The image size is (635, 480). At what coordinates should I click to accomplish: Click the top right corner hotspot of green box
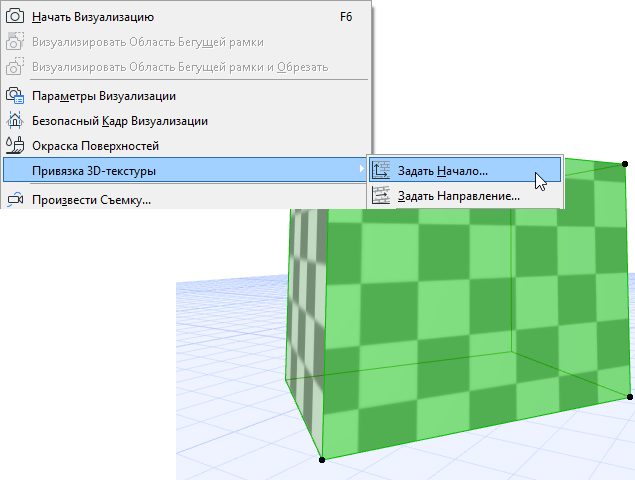pos(625,164)
